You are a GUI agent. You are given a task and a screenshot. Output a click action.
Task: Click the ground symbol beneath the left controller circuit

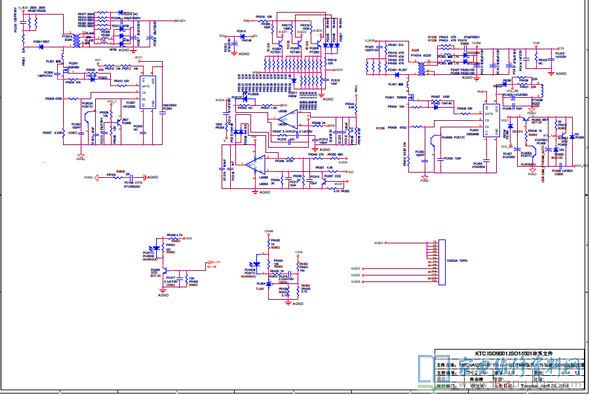[x=80, y=156]
